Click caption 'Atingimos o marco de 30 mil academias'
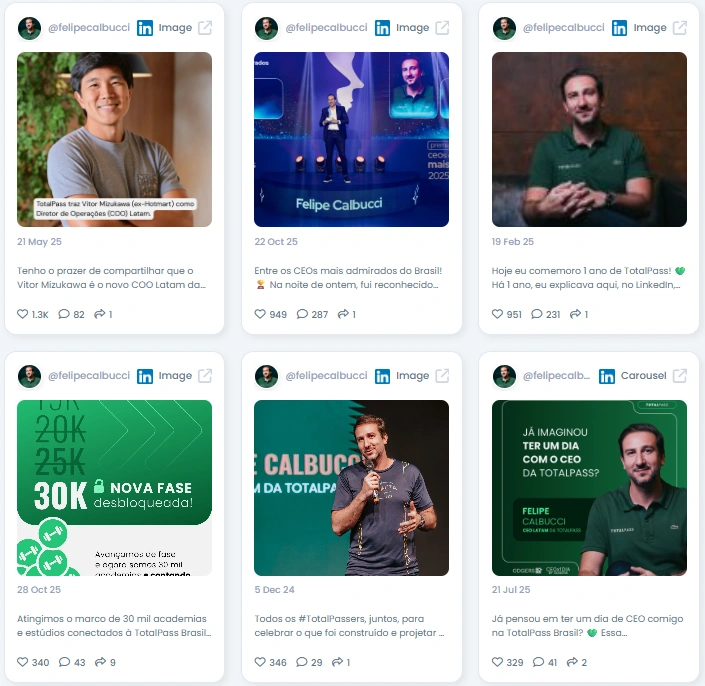 click(112, 619)
